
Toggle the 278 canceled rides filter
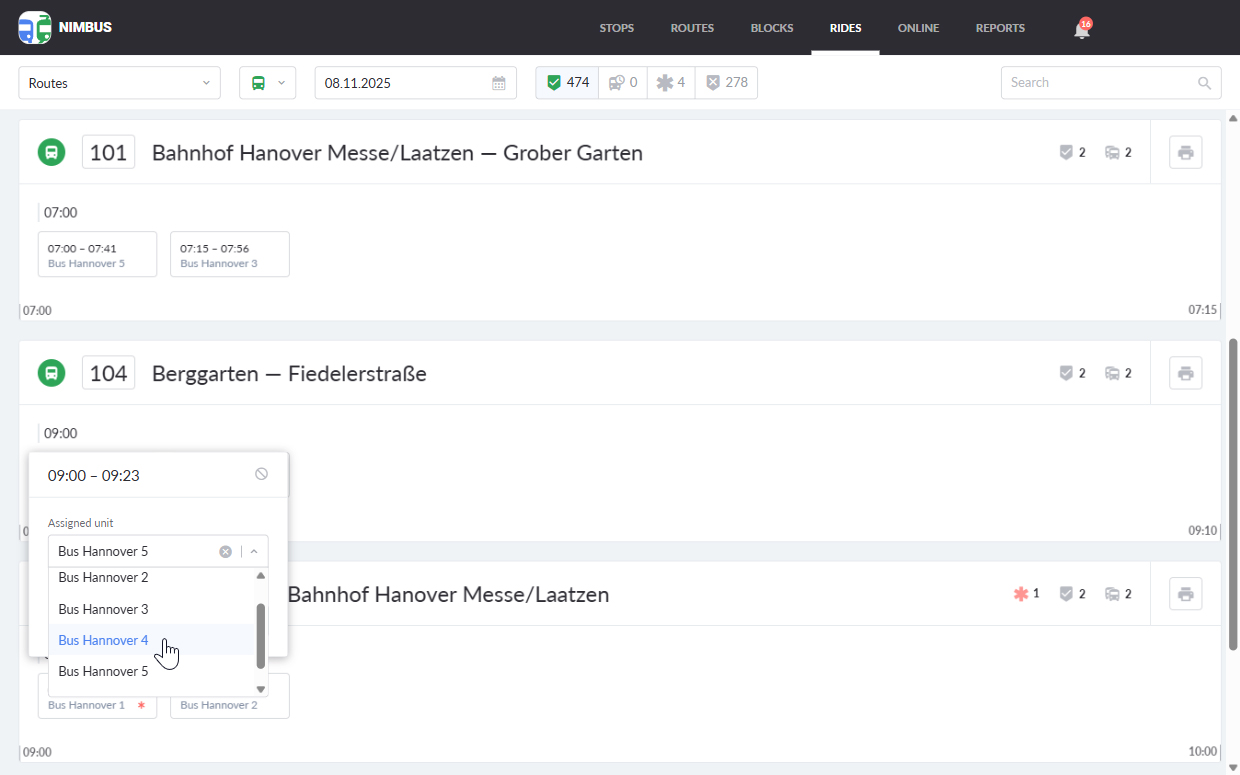click(x=727, y=83)
